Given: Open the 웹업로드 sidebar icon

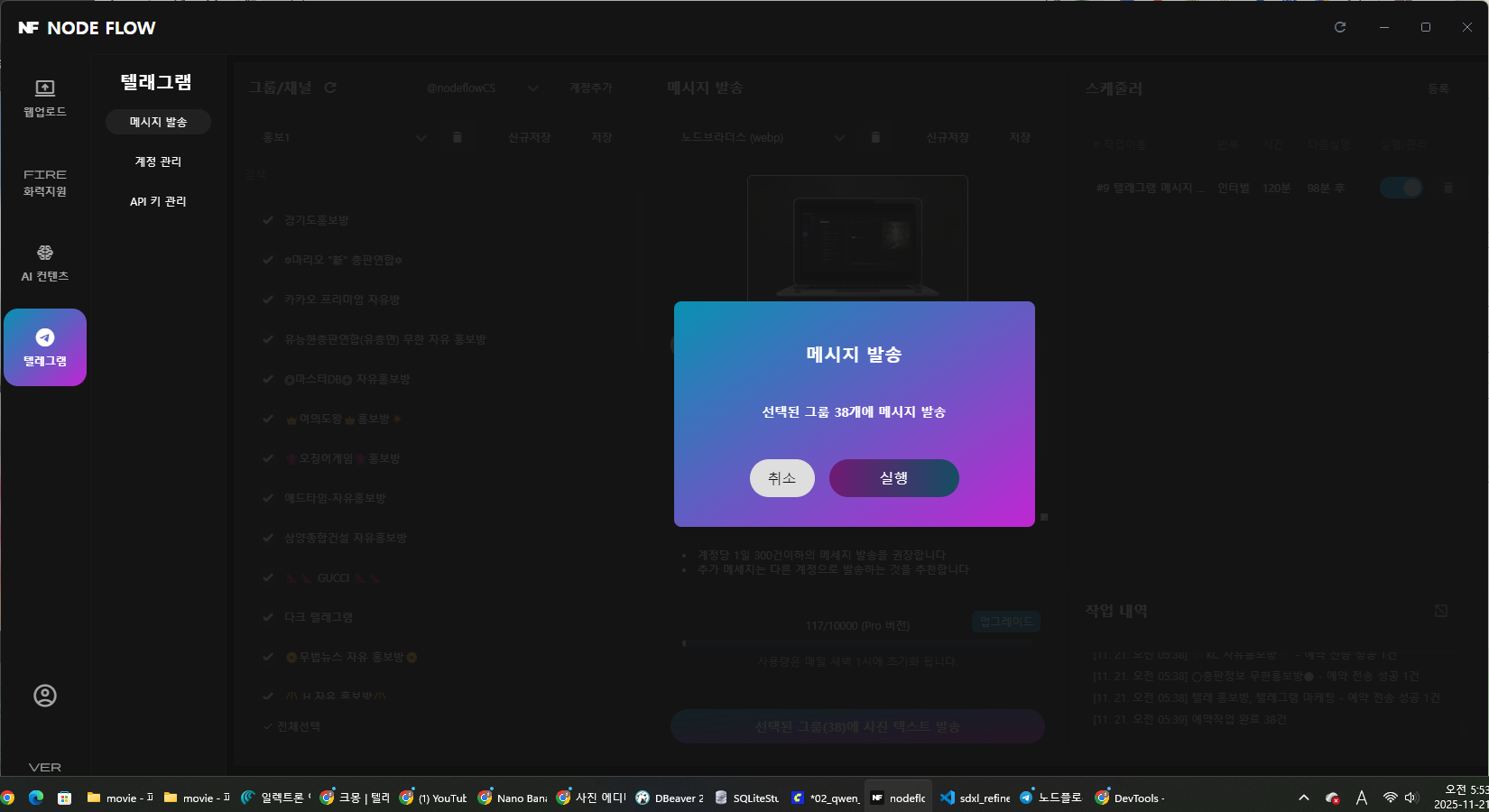Looking at the screenshot, I should click(44, 97).
